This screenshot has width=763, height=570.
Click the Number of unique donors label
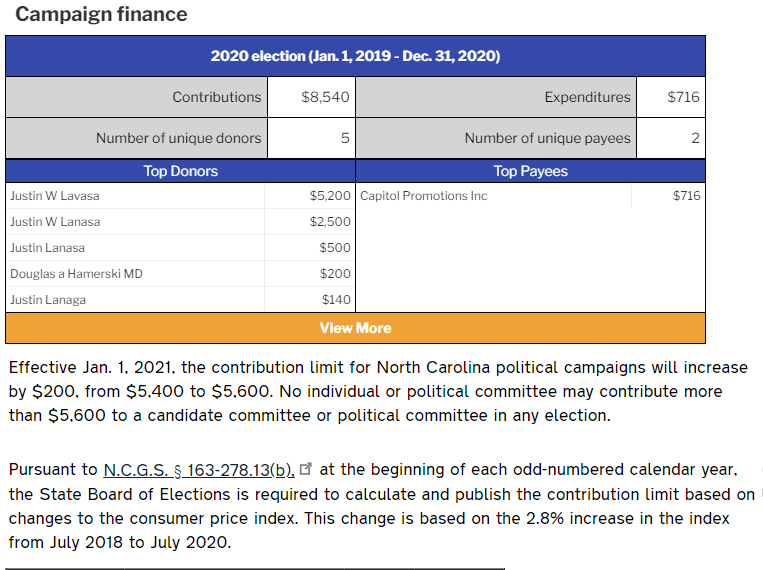(x=178, y=138)
